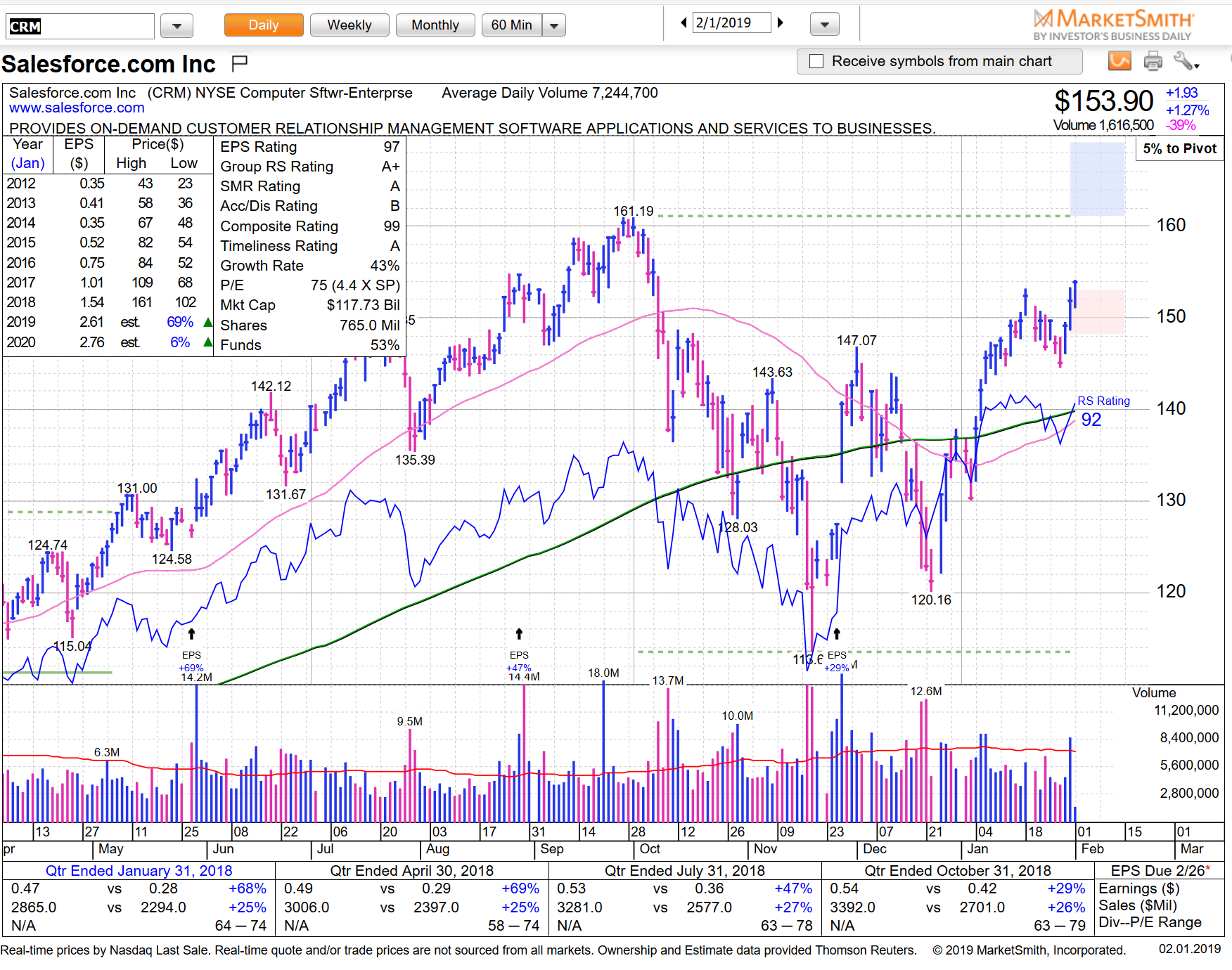Screen dimensions: 1232x970
Task: Go to next date with right arrow
Action: (781, 22)
